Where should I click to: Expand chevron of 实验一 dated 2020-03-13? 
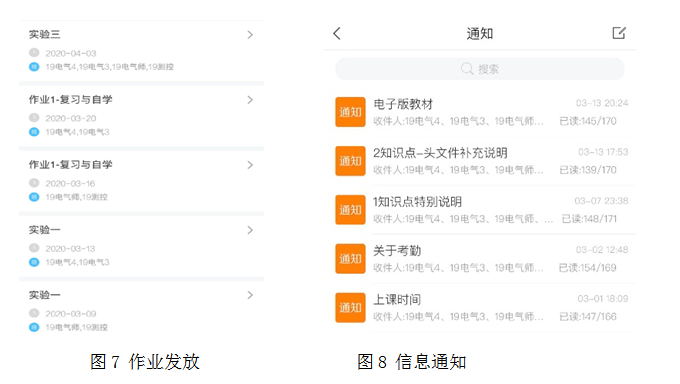[250, 230]
